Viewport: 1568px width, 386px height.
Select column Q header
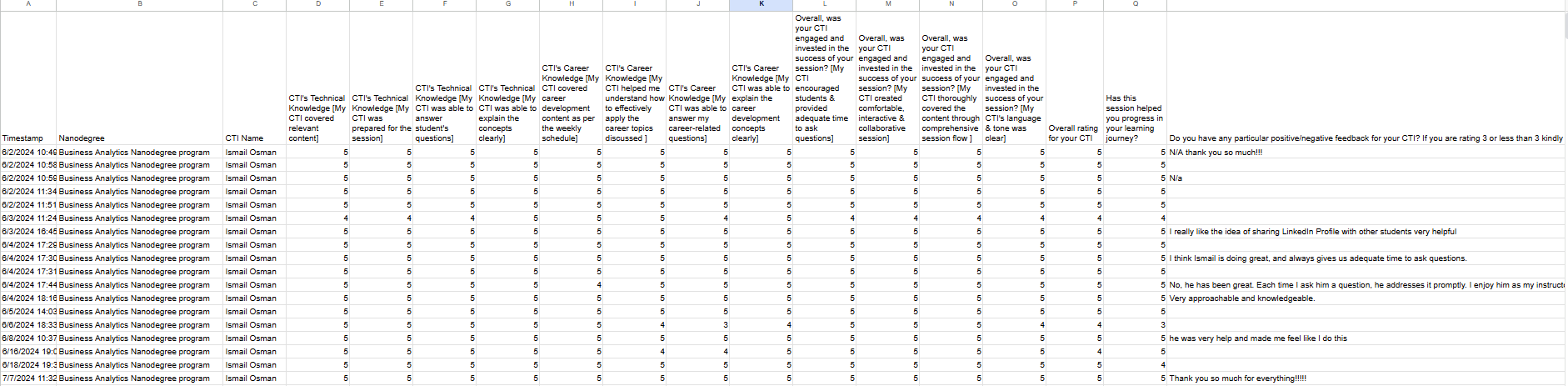(1136, 4)
